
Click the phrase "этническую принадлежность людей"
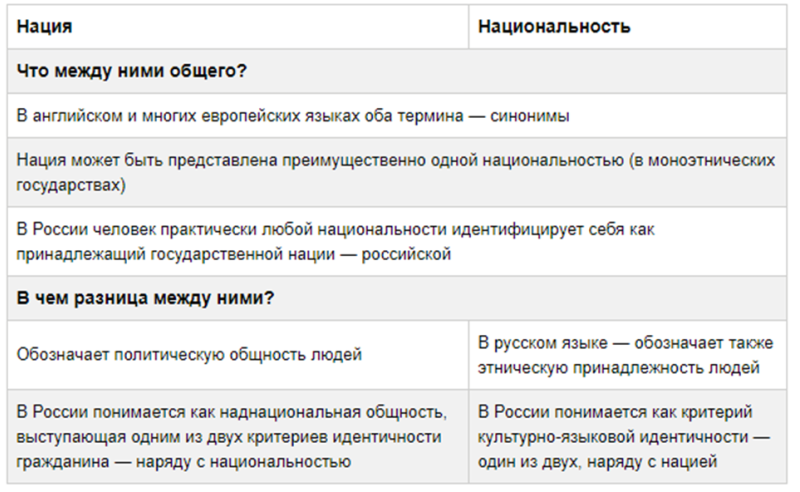pos(621,367)
